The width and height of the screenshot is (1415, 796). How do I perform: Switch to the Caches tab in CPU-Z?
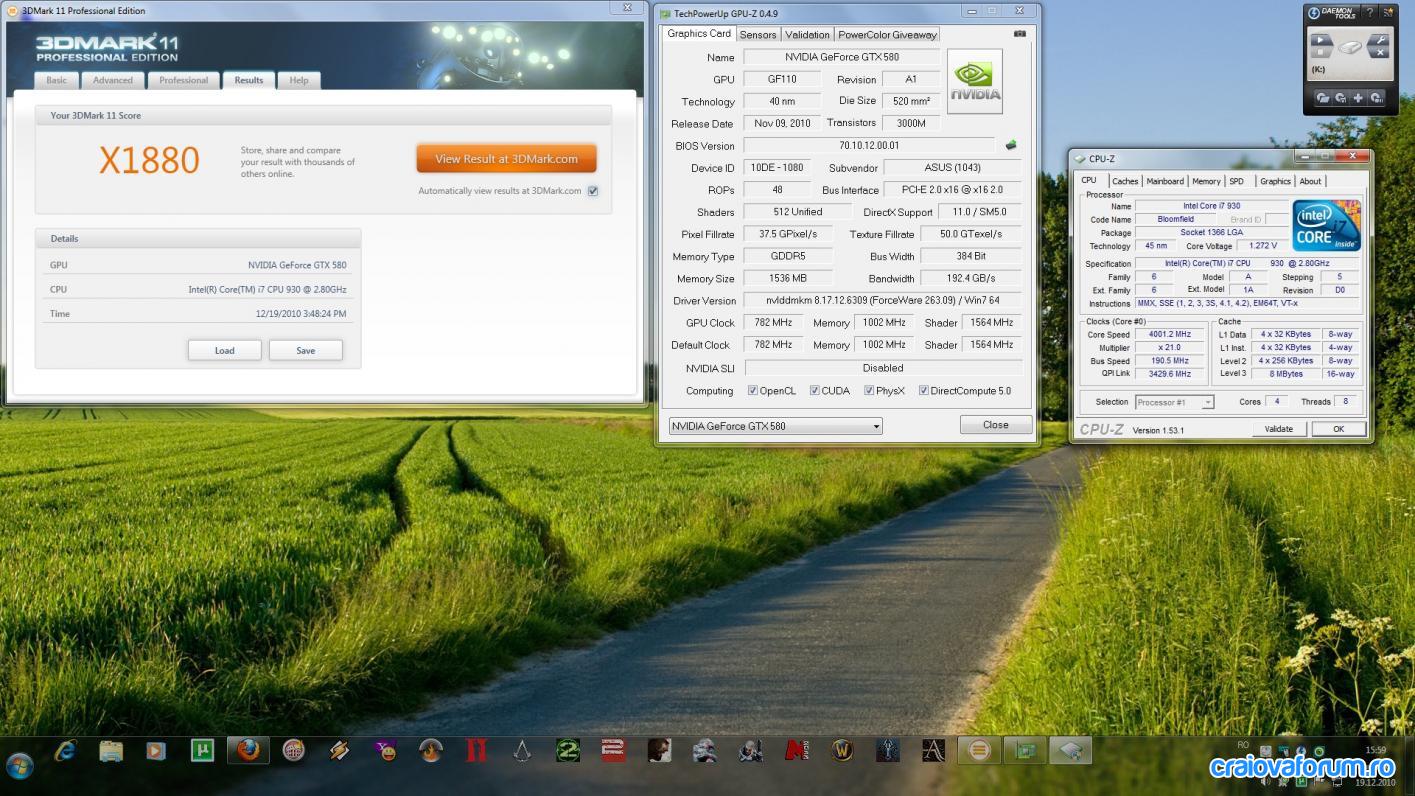[1125, 181]
